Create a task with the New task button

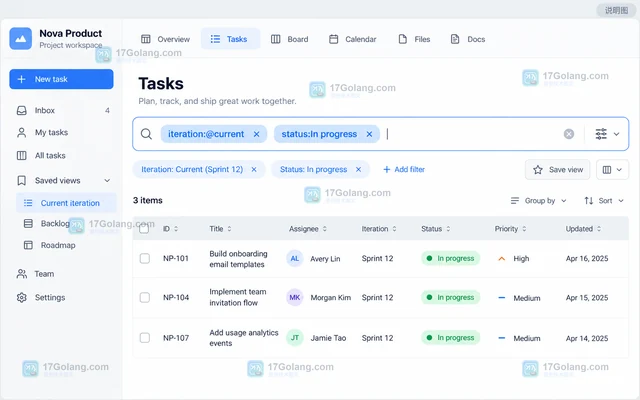(61, 79)
